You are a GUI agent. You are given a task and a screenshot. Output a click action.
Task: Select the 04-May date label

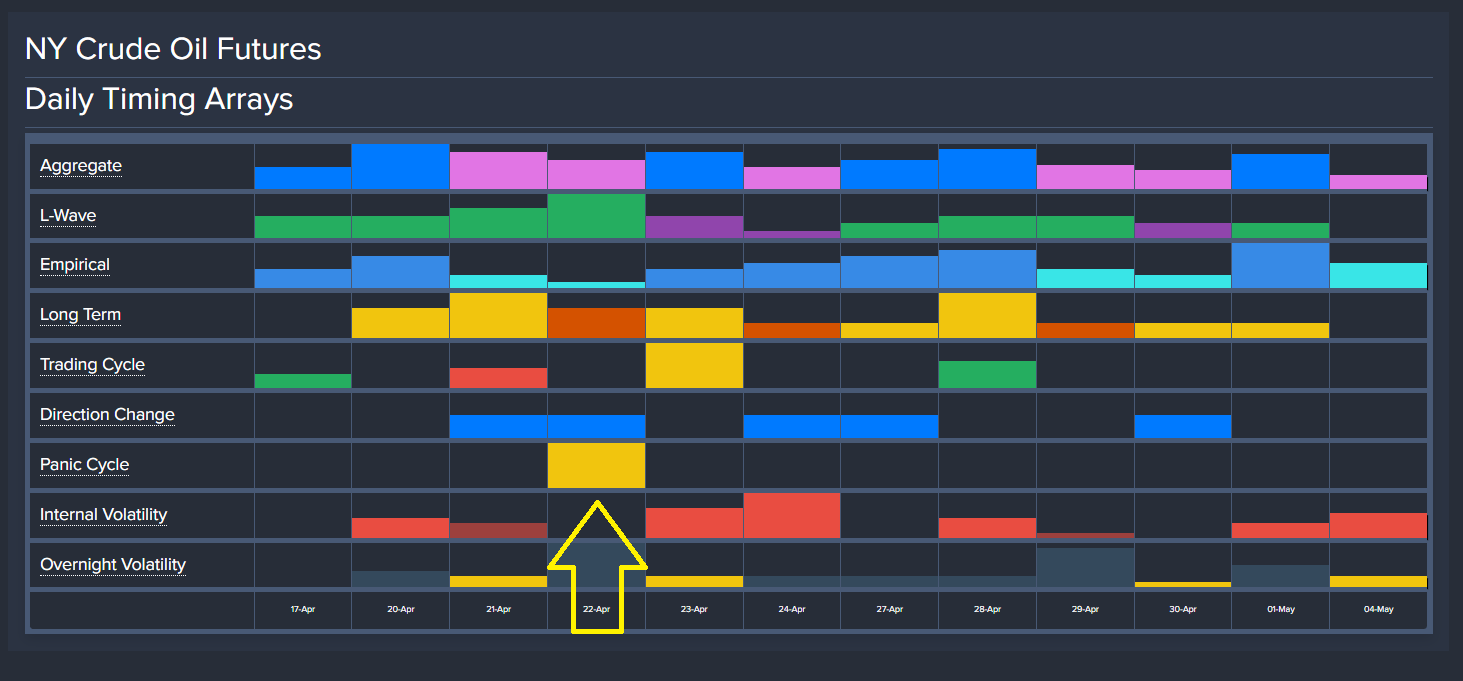click(1378, 609)
